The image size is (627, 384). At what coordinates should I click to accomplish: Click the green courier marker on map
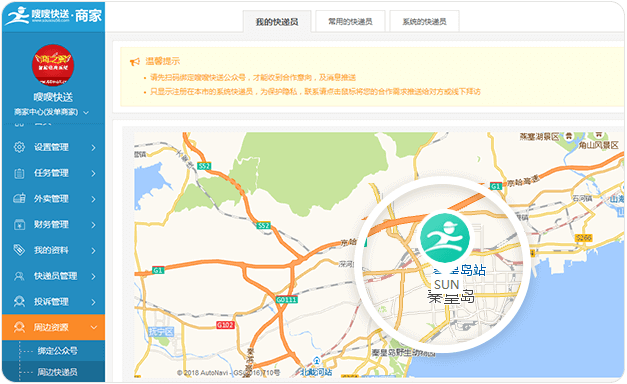445,238
